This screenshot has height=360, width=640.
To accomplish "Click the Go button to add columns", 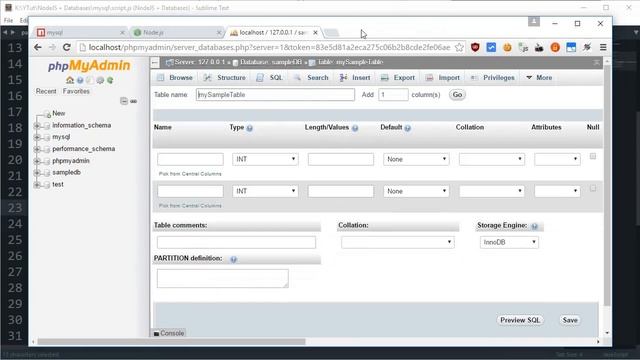I will pyautogui.click(x=457, y=95).
